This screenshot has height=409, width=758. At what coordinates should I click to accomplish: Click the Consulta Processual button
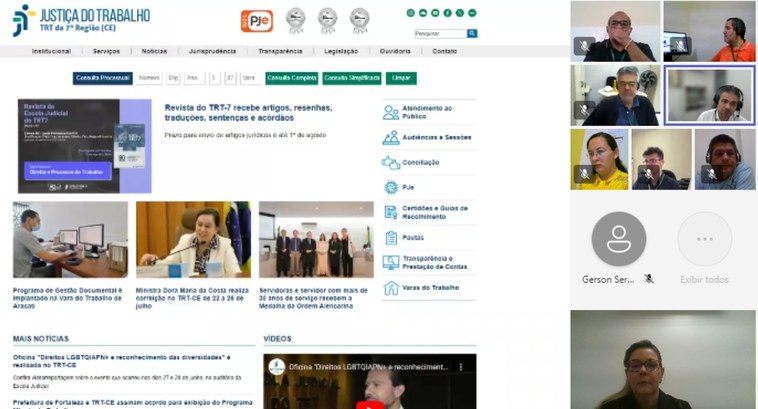pos(102,78)
